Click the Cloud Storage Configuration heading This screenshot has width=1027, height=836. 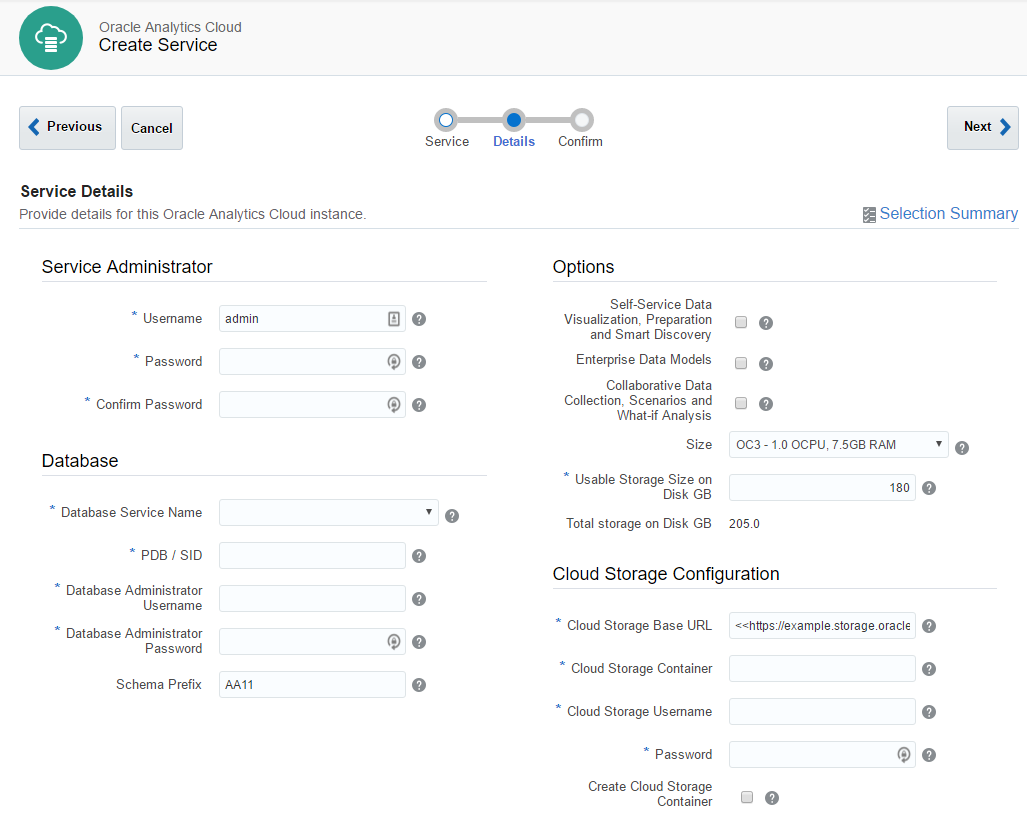pos(666,574)
